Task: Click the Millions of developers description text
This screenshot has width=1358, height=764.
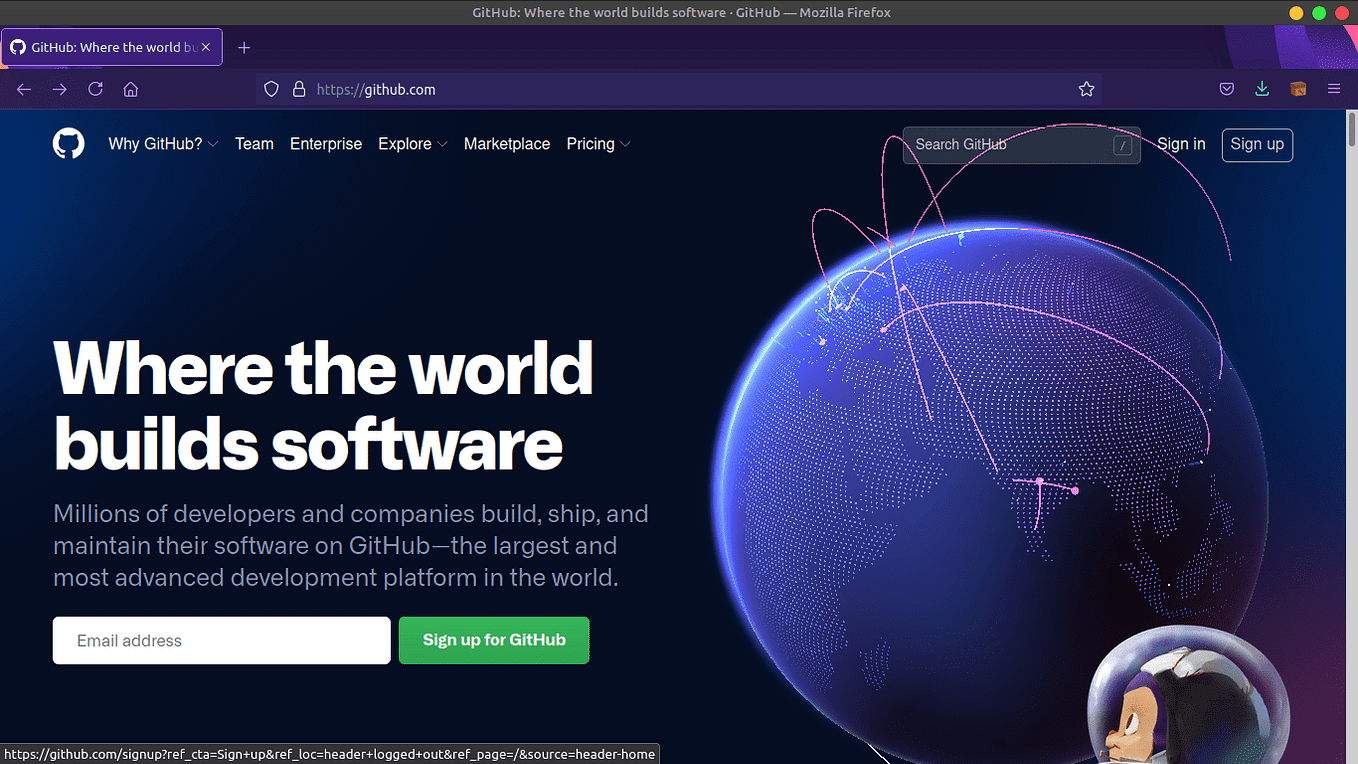Action: tap(351, 546)
